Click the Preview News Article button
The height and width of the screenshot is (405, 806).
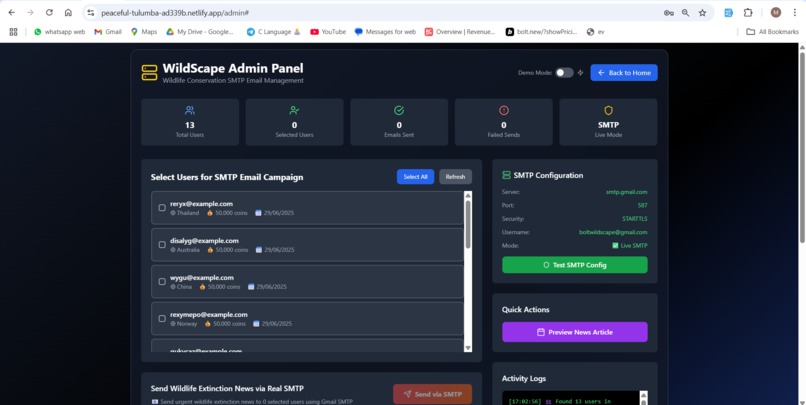(575, 332)
